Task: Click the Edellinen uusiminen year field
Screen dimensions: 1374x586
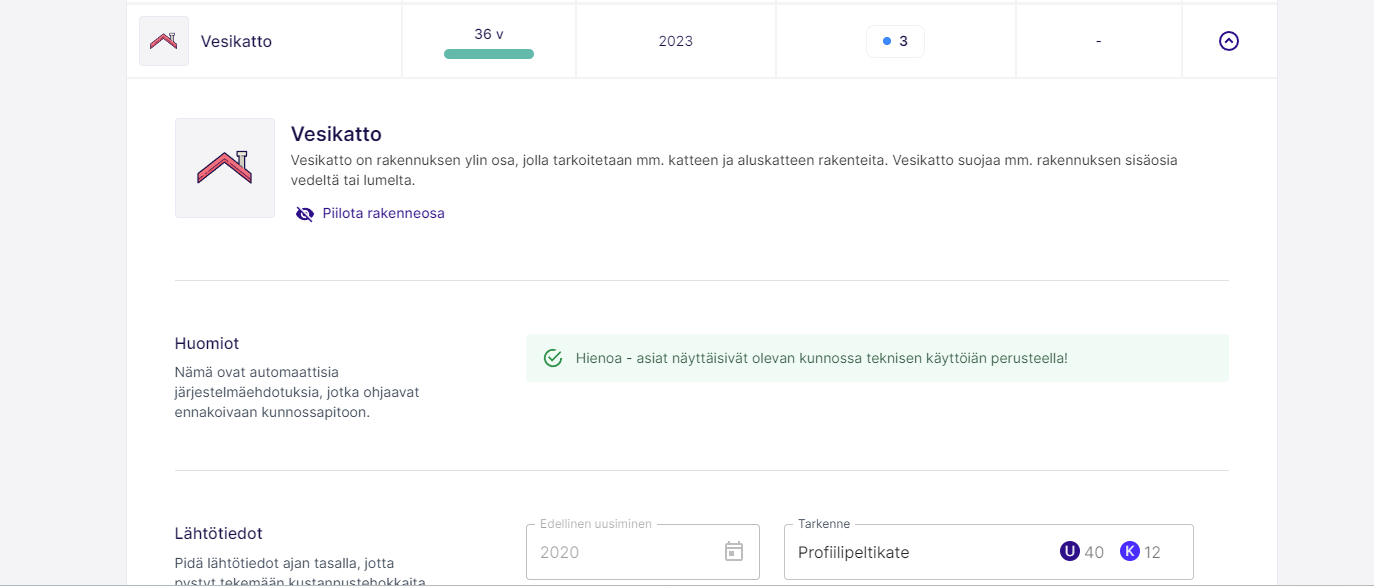Action: (620, 552)
